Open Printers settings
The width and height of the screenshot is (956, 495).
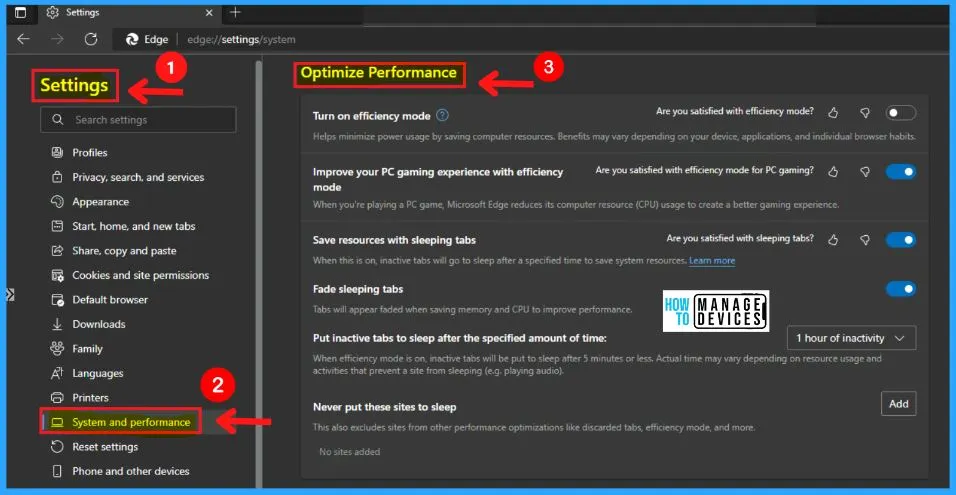pyautogui.click(x=90, y=397)
